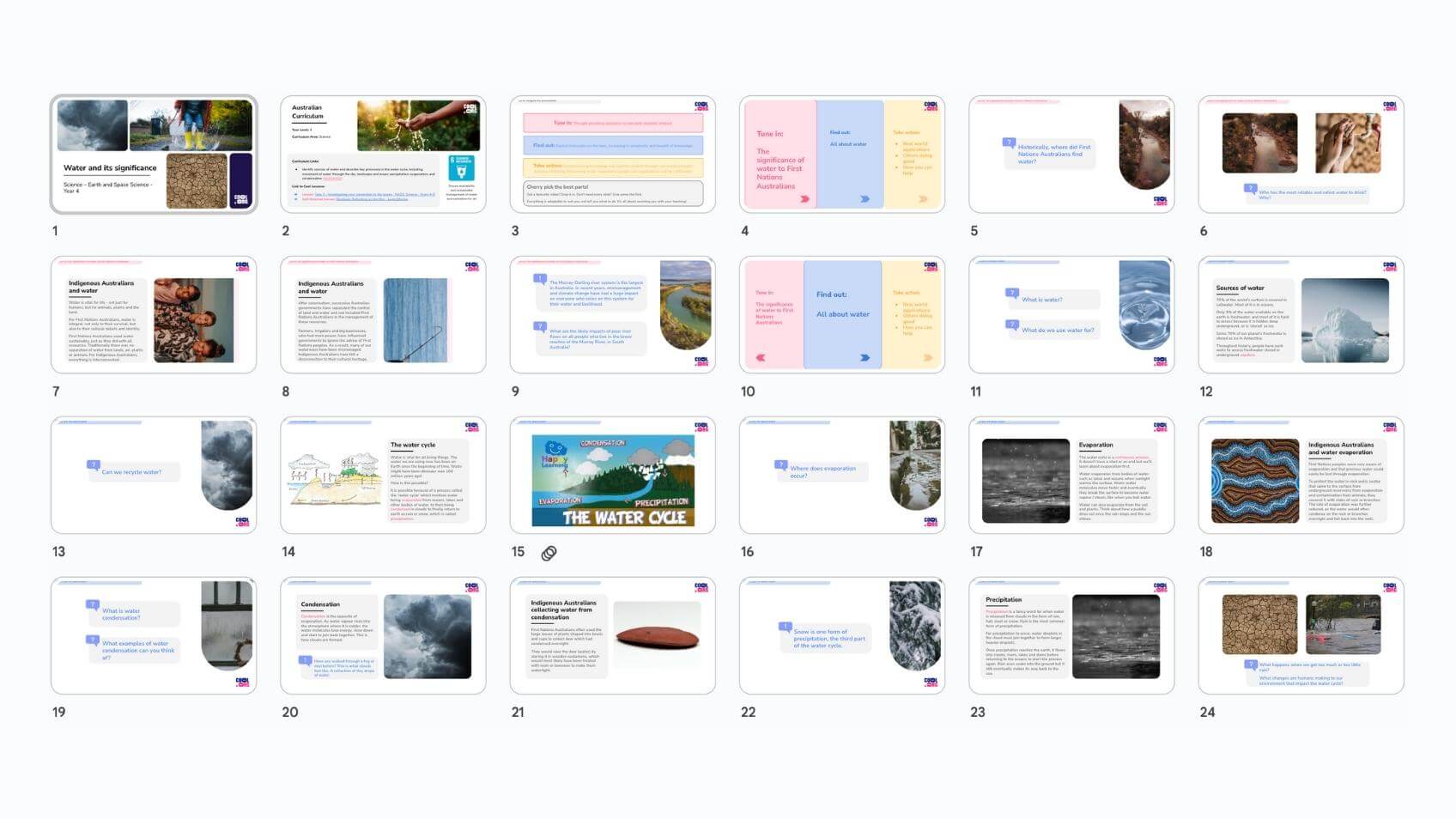
Task: Select slide 9 about Murray-Darling river system
Action: pos(612,315)
